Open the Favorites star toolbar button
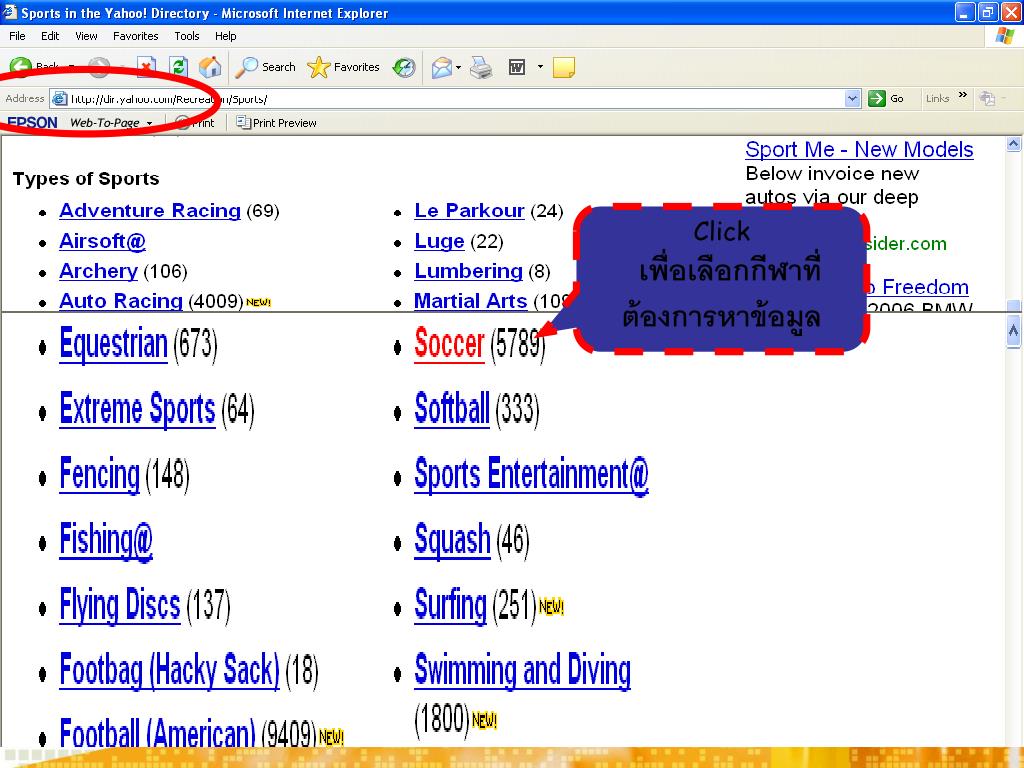1024x768 pixels. click(x=343, y=67)
